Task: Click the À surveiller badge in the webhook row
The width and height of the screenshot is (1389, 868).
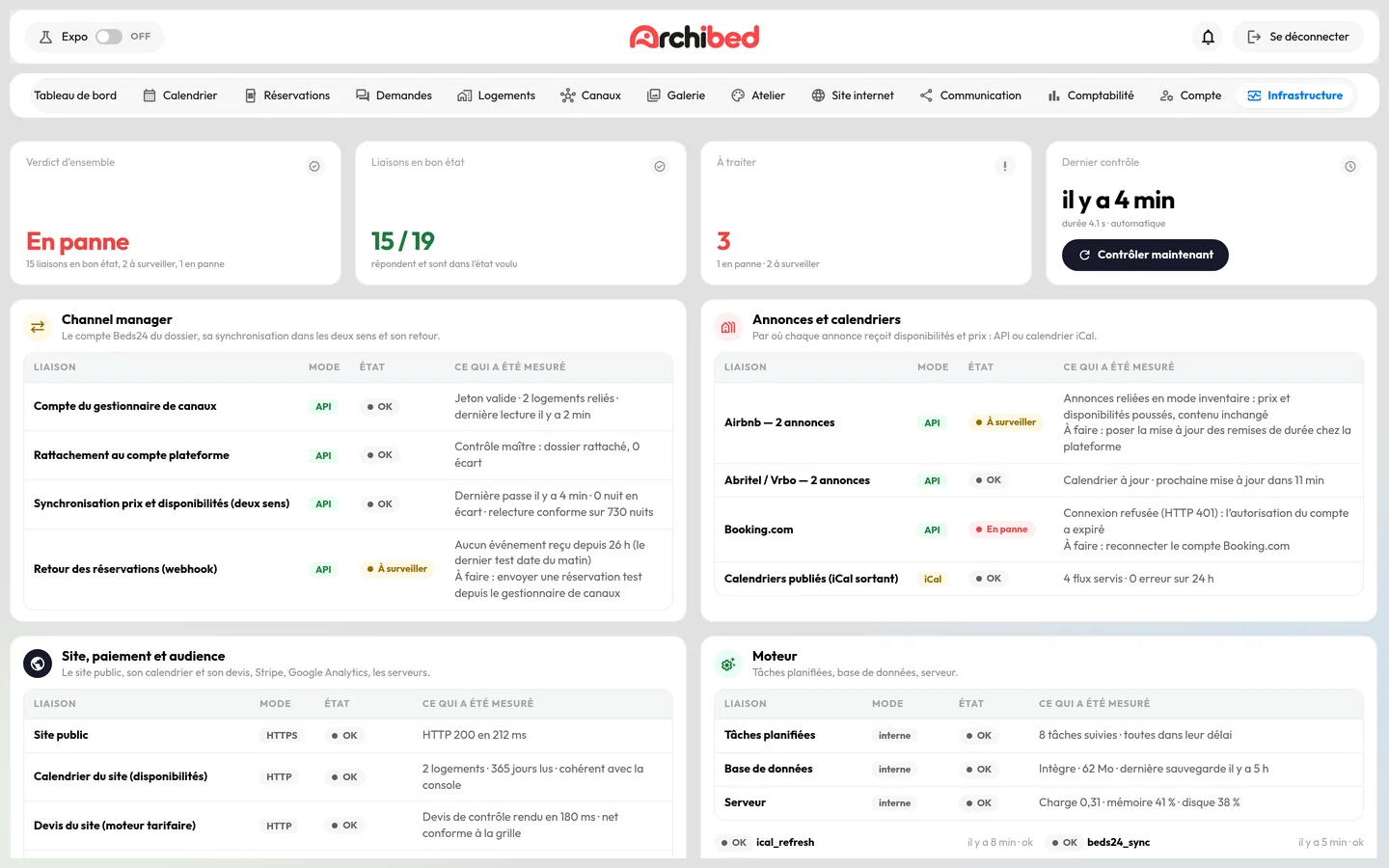Action: point(396,569)
